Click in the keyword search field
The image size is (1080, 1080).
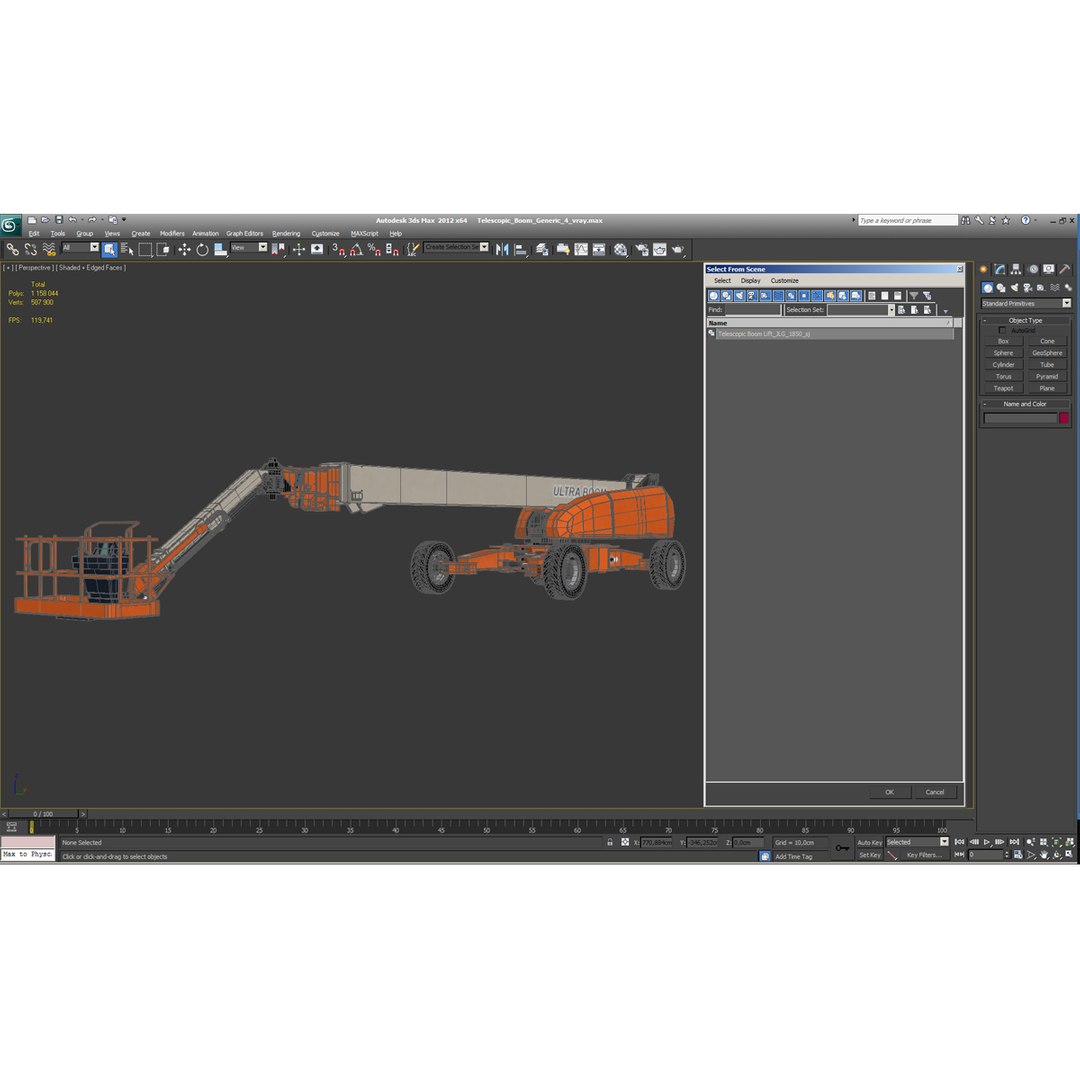tap(908, 220)
